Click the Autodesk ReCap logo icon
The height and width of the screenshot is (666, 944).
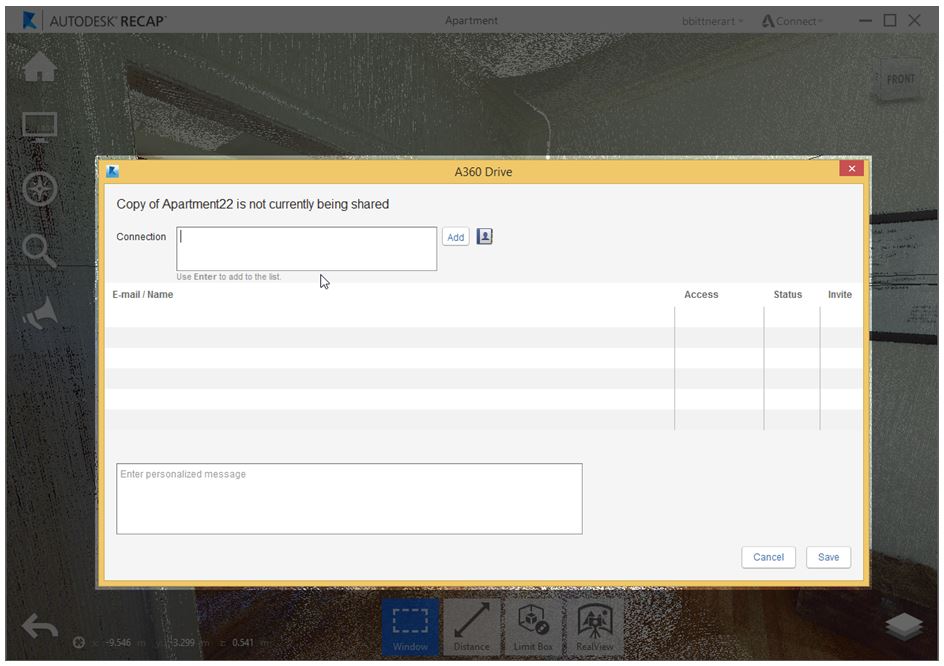[x=29, y=20]
